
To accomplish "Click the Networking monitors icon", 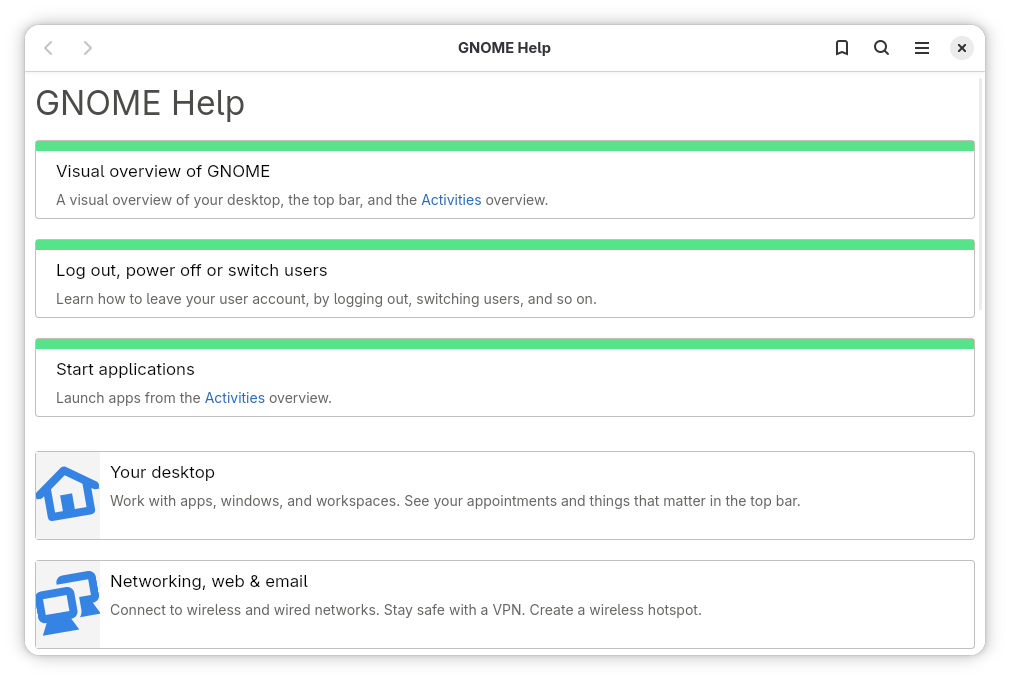I will [x=67, y=602].
